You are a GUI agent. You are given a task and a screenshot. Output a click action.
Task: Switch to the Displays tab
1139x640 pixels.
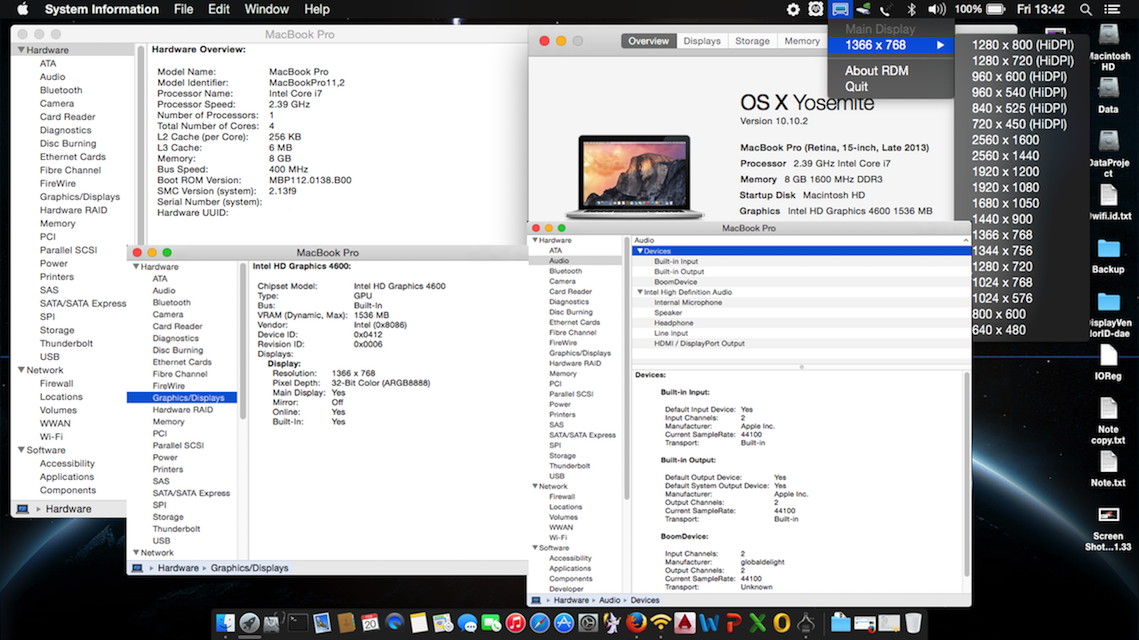tap(701, 41)
